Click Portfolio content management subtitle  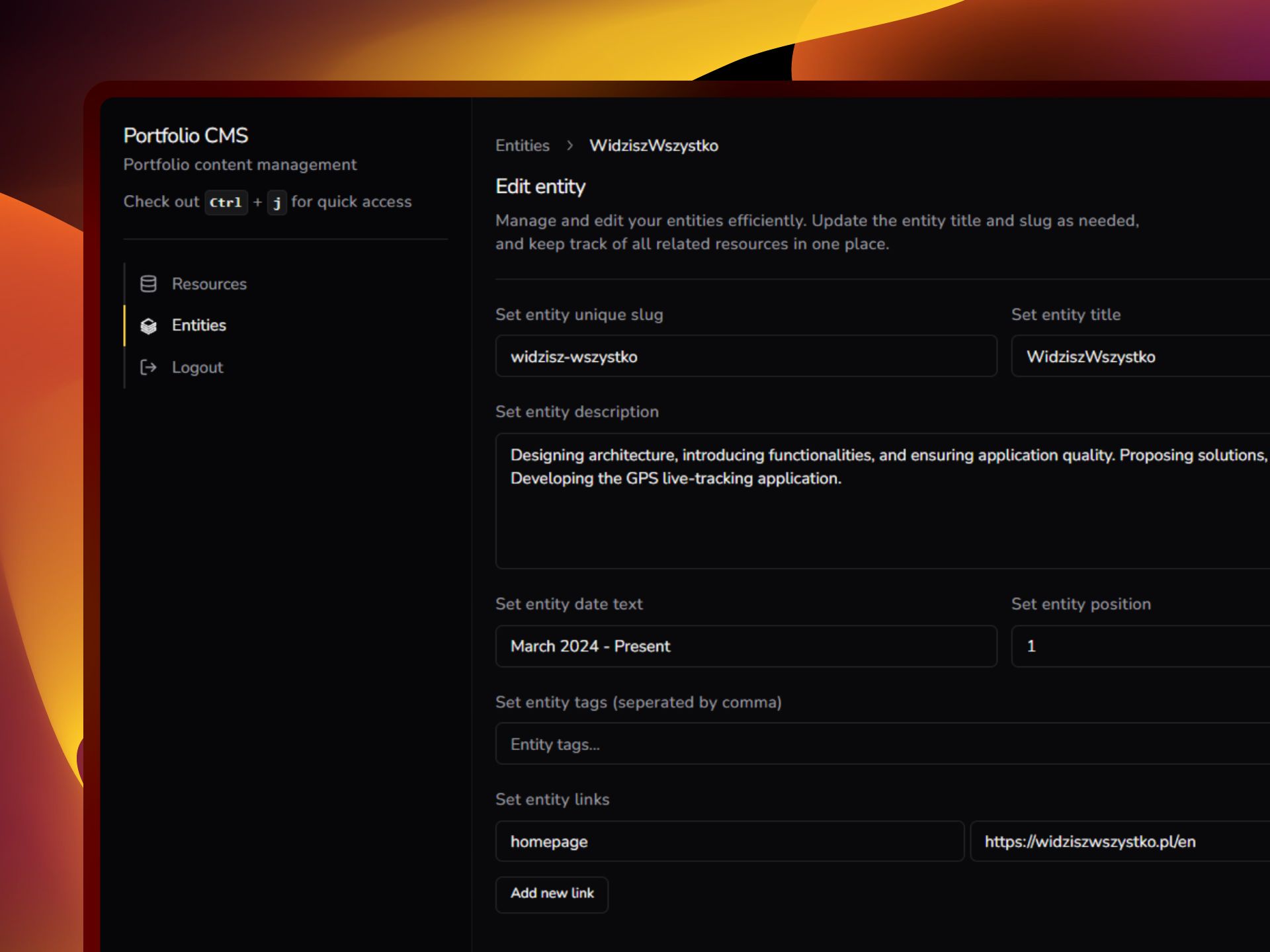point(239,165)
